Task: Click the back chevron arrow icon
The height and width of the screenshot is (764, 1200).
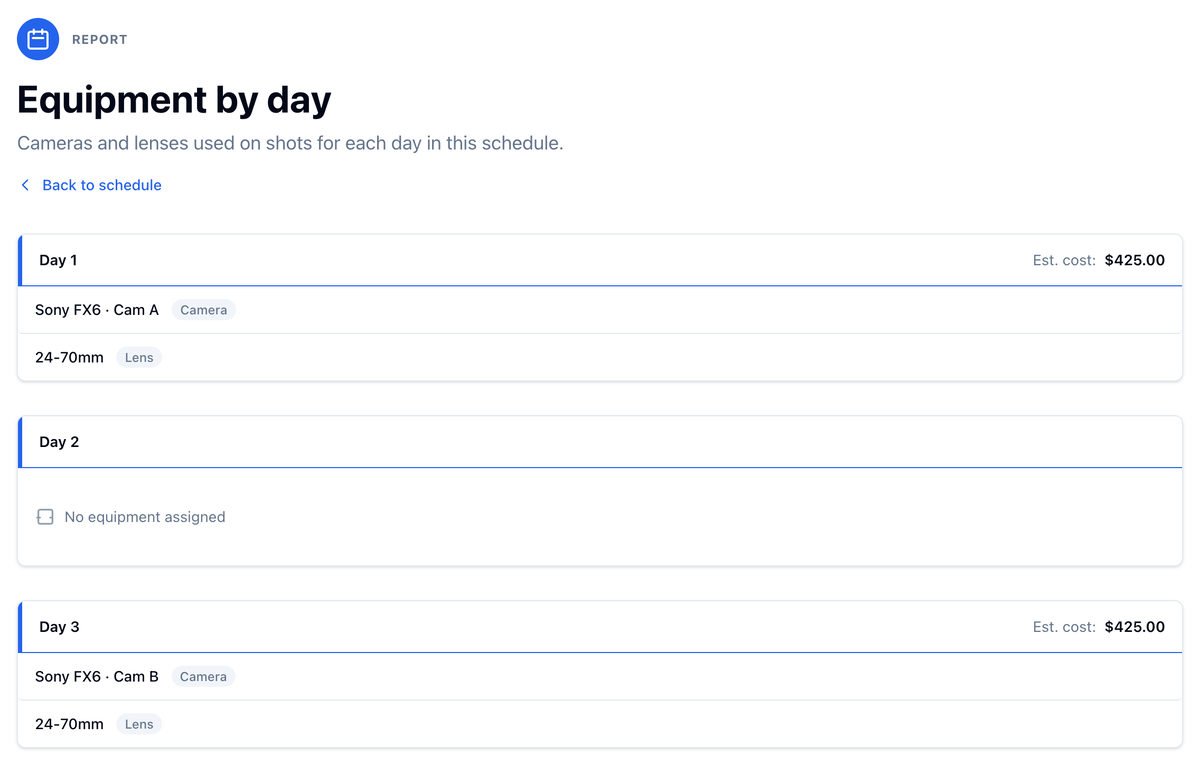Action: [x=25, y=185]
